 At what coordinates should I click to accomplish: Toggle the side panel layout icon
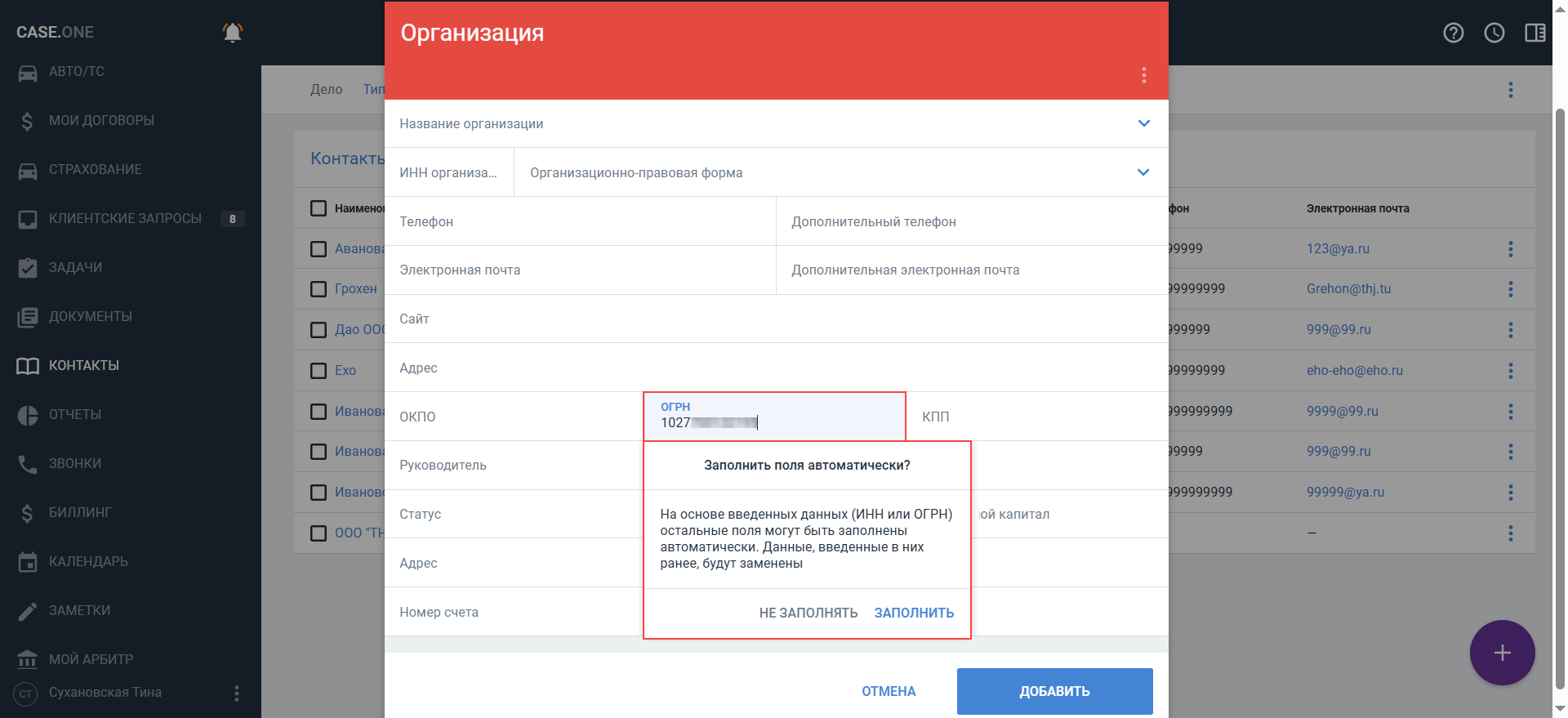(1535, 33)
